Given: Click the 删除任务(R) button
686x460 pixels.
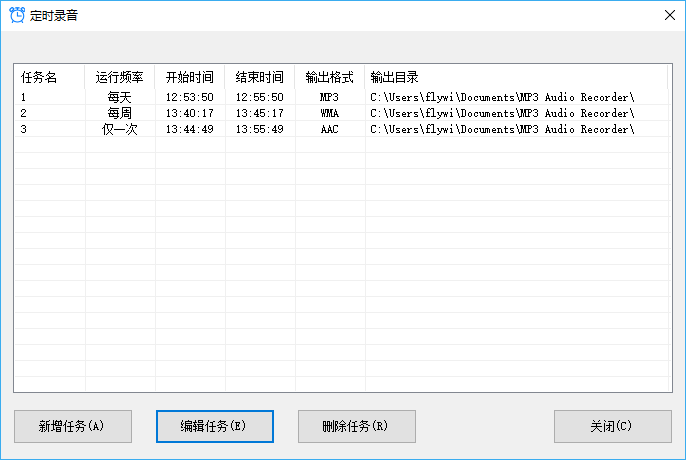Looking at the screenshot, I should [x=356, y=426].
